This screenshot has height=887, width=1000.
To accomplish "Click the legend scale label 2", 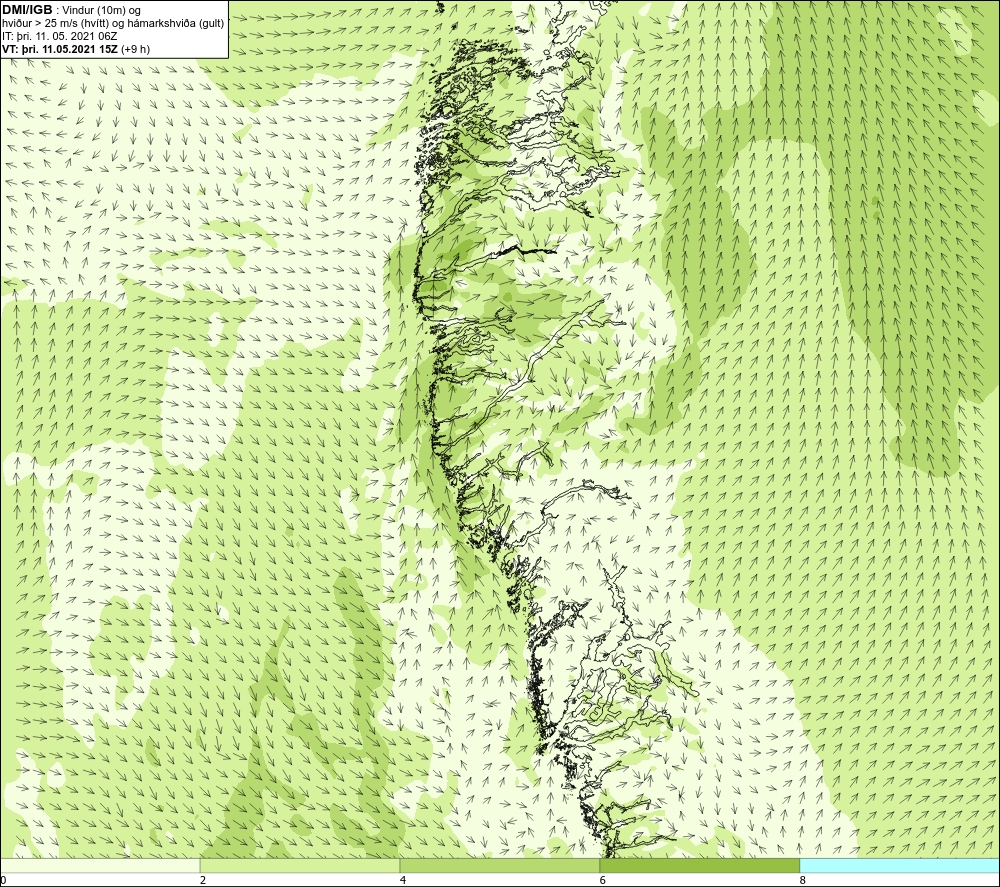I will pos(203,881).
